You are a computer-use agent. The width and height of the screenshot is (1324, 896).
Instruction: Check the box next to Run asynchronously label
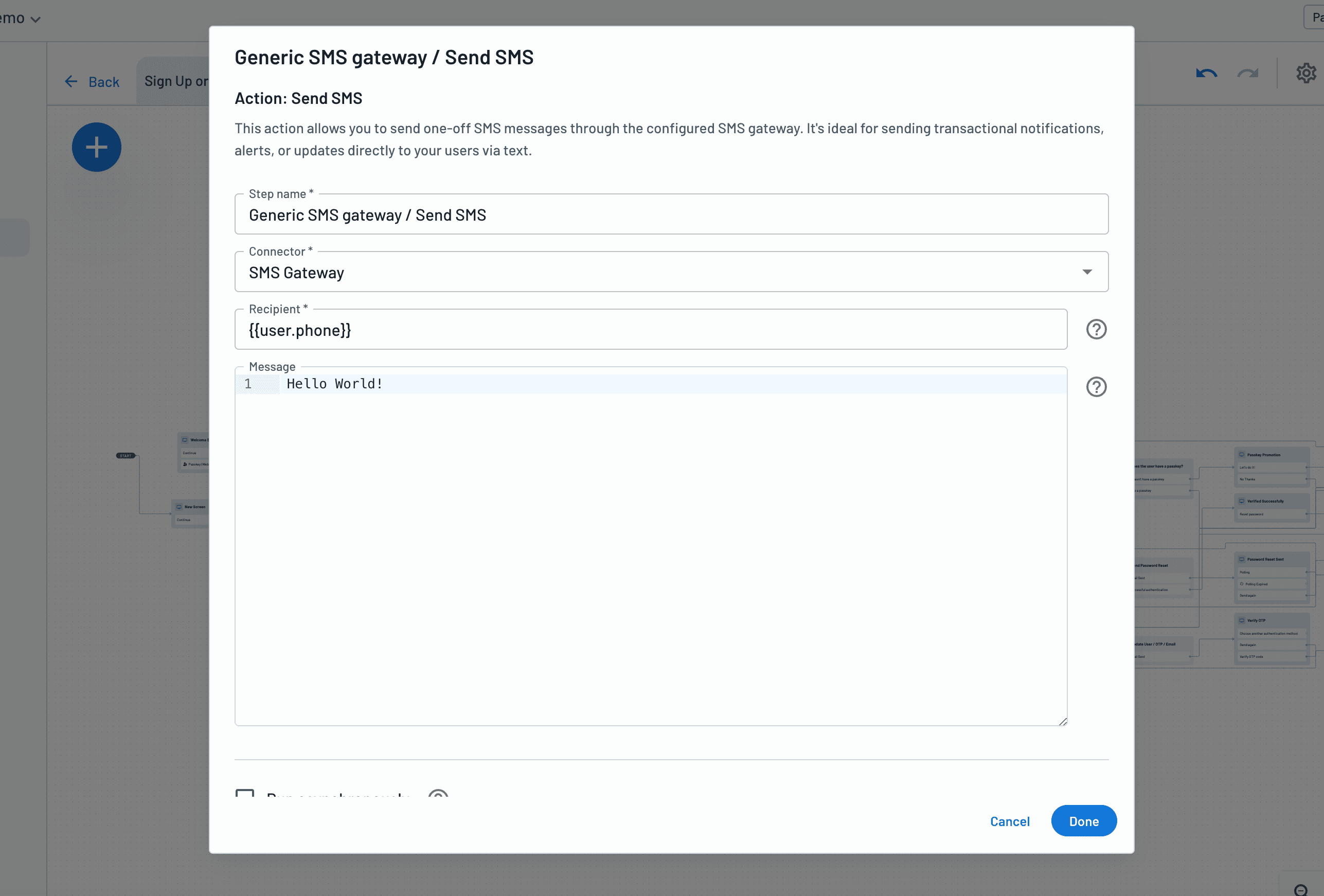(245, 795)
